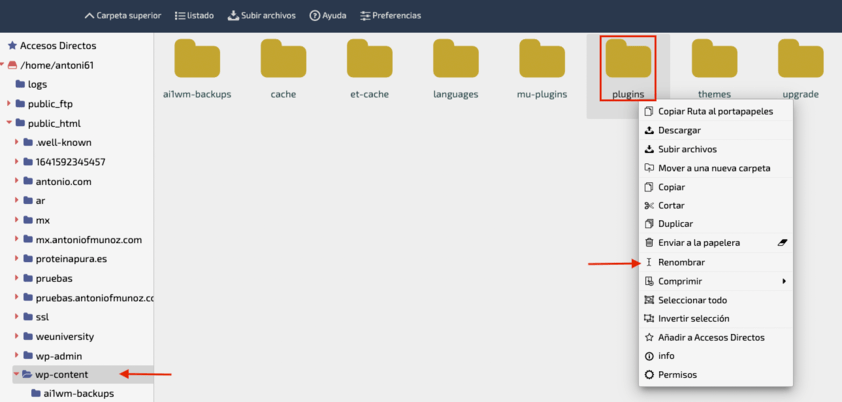
Task: Select Accesos Directos in sidebar
Action: pyautogui.click(x=58, y=46)
